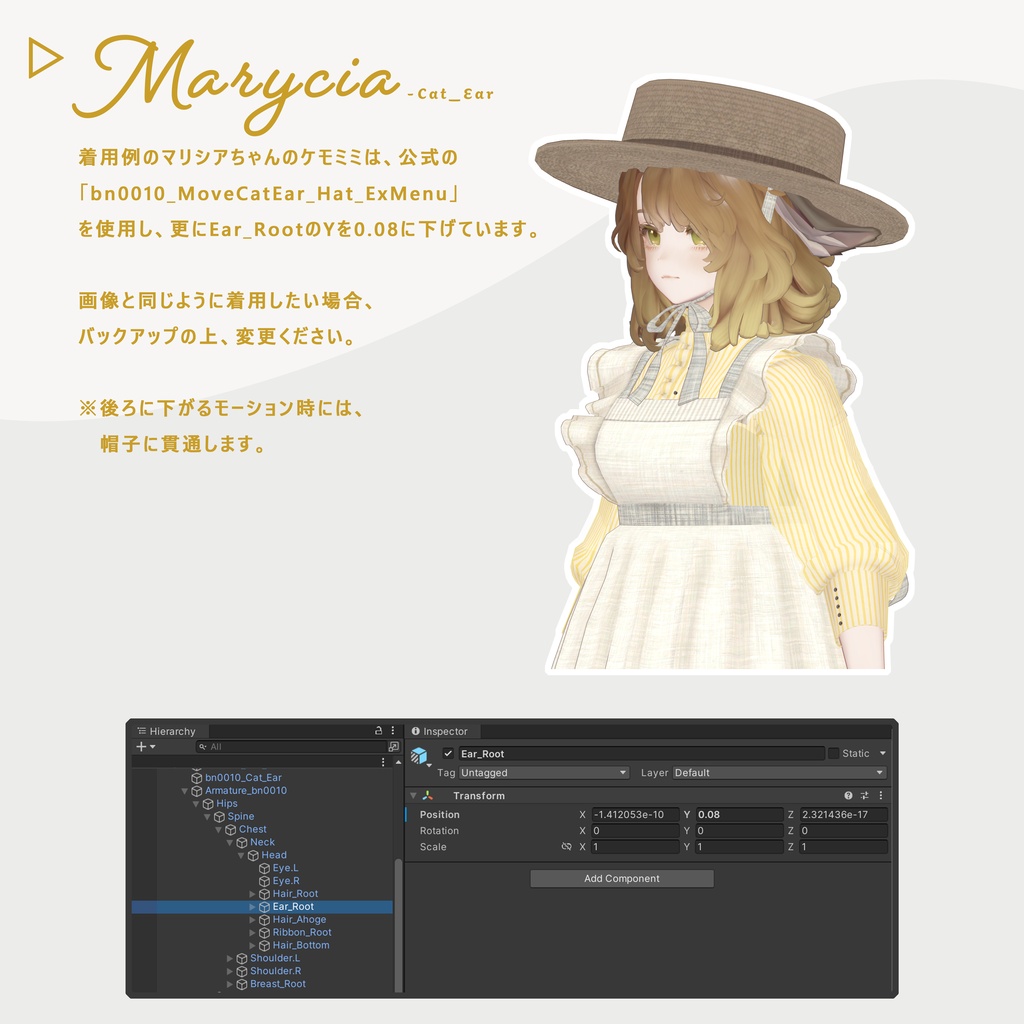The image size is (1024, 1024).
Task: Enable the Static checkbox
Action: click(x=833, y=753)
